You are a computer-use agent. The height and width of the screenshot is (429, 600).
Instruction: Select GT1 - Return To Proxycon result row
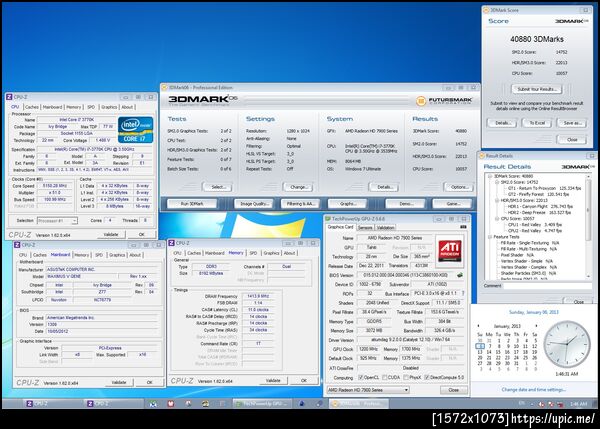coord(545,188)
